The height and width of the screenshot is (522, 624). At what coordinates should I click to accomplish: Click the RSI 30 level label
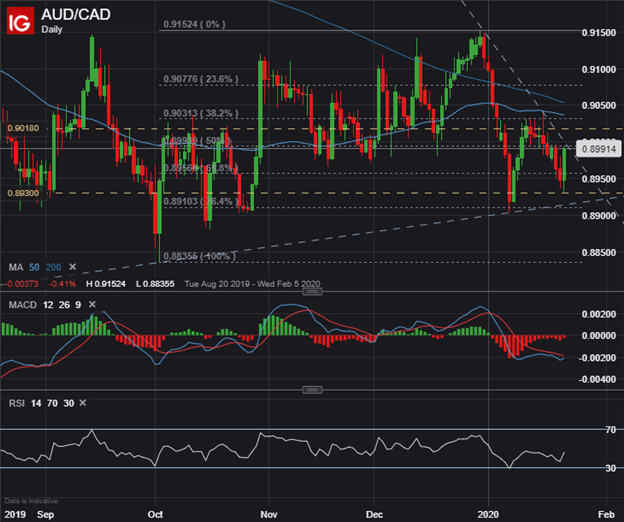pos(611,468)
